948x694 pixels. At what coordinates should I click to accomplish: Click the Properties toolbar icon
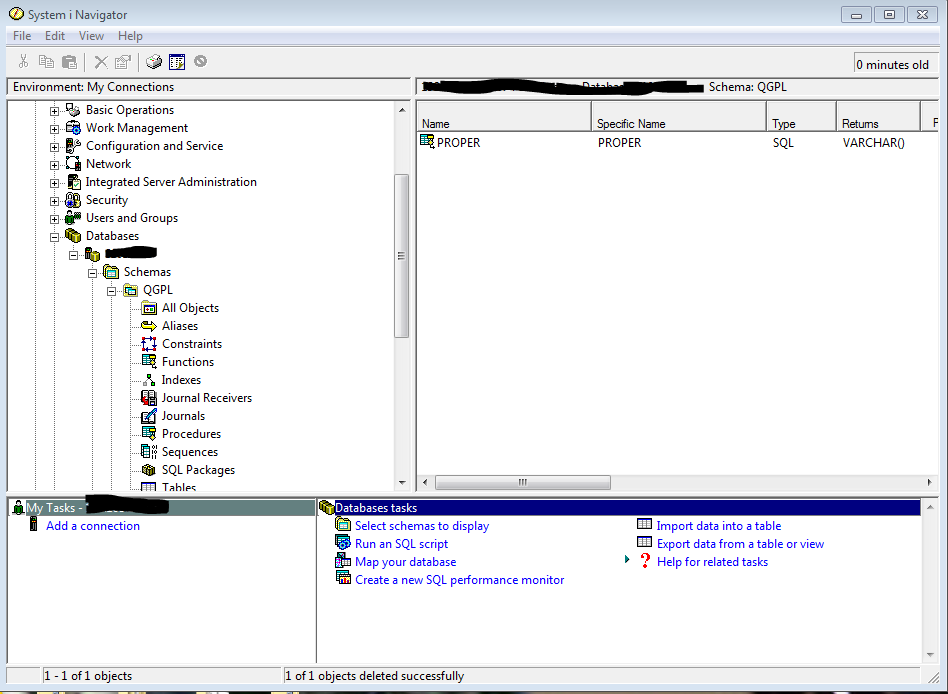tap(123, 62)
